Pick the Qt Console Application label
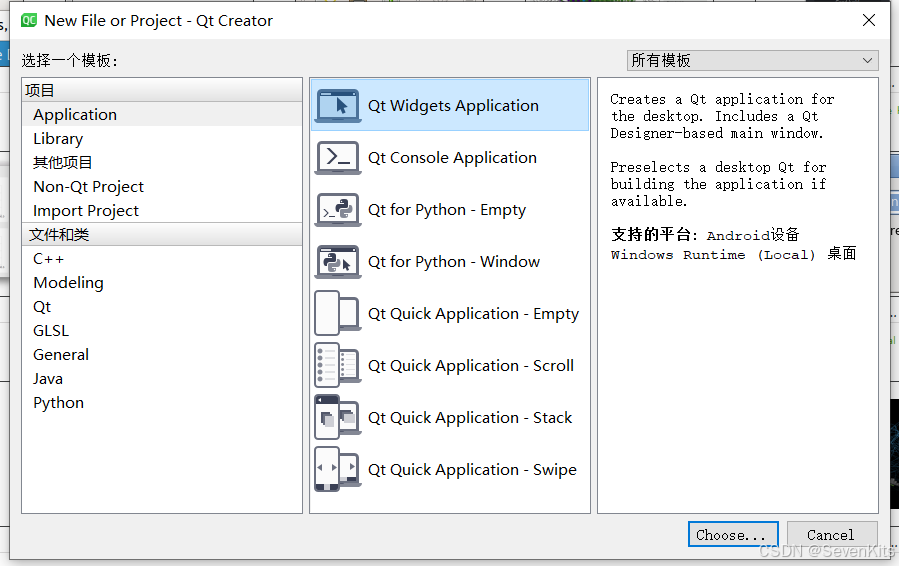The height and width of the screenshot is (566, 899). [x=452, y=158]
